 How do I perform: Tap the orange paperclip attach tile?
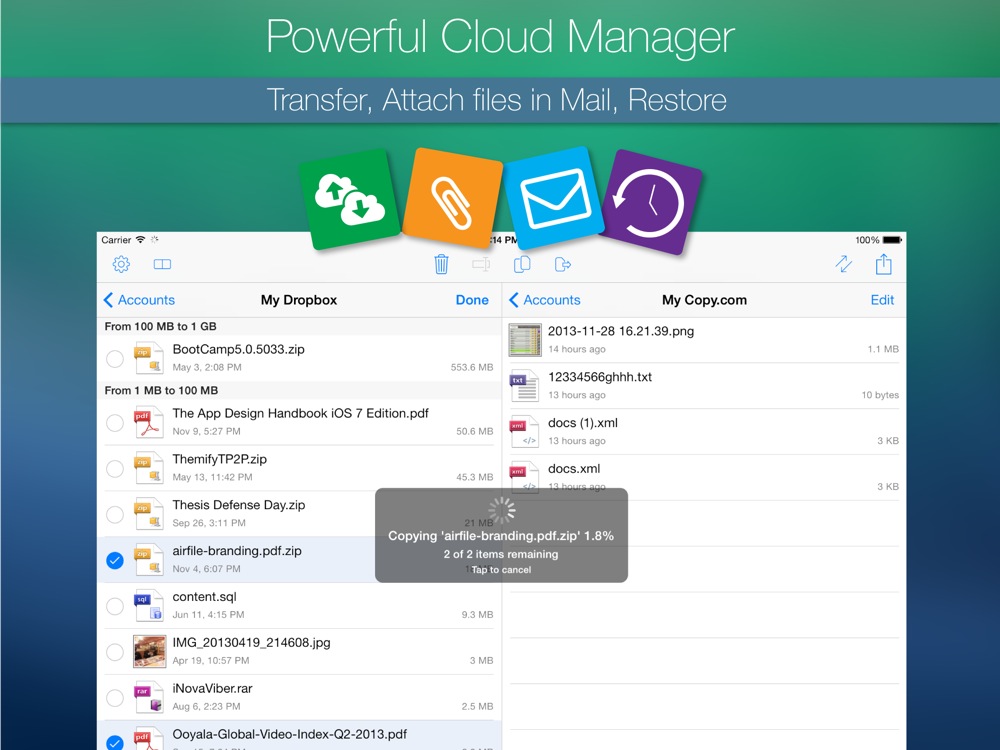tap(452, 198)
